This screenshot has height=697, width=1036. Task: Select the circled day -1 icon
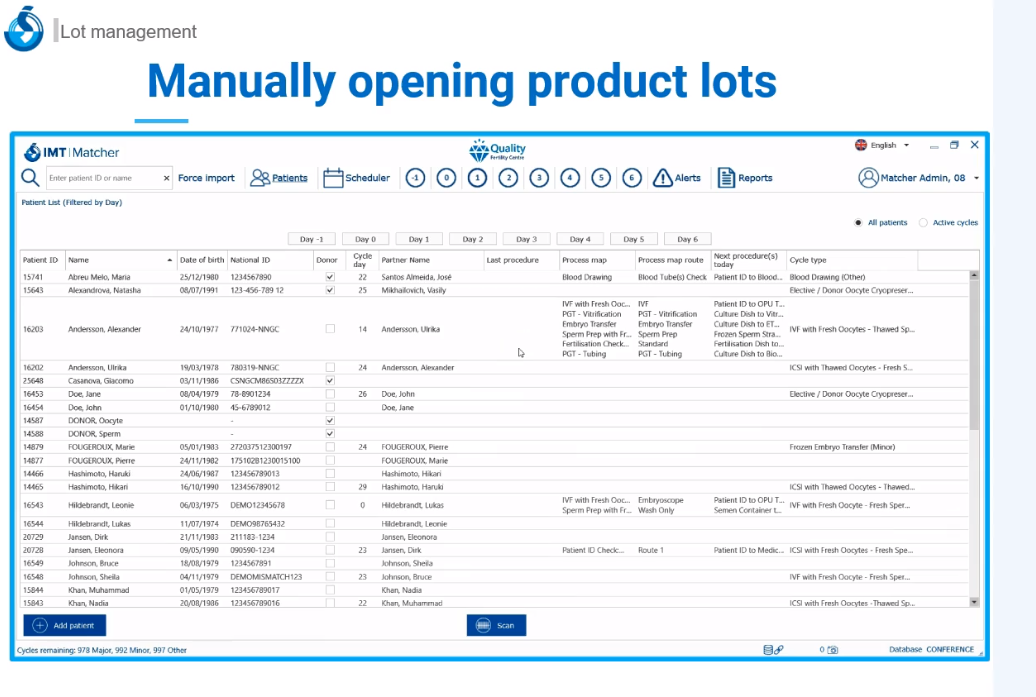pyautogui.click(x=415, y=178)
